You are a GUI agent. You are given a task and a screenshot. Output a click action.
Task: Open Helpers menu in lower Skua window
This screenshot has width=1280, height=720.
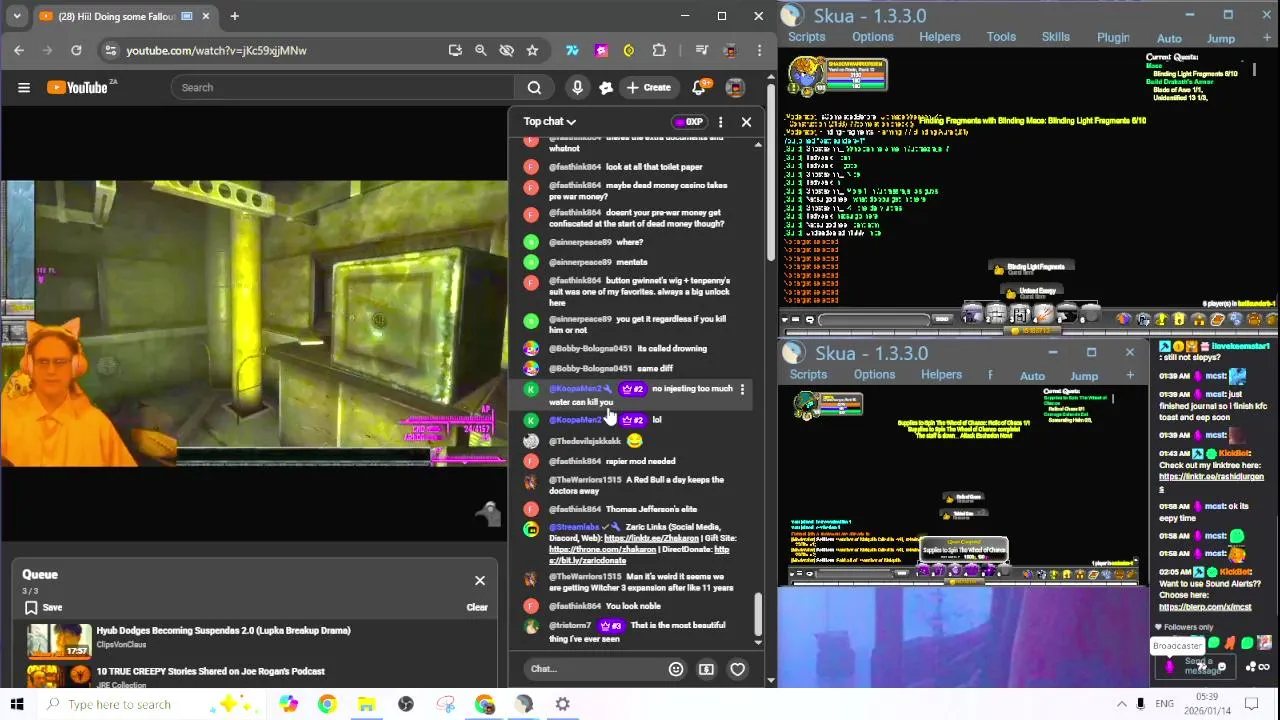[941, 375]
